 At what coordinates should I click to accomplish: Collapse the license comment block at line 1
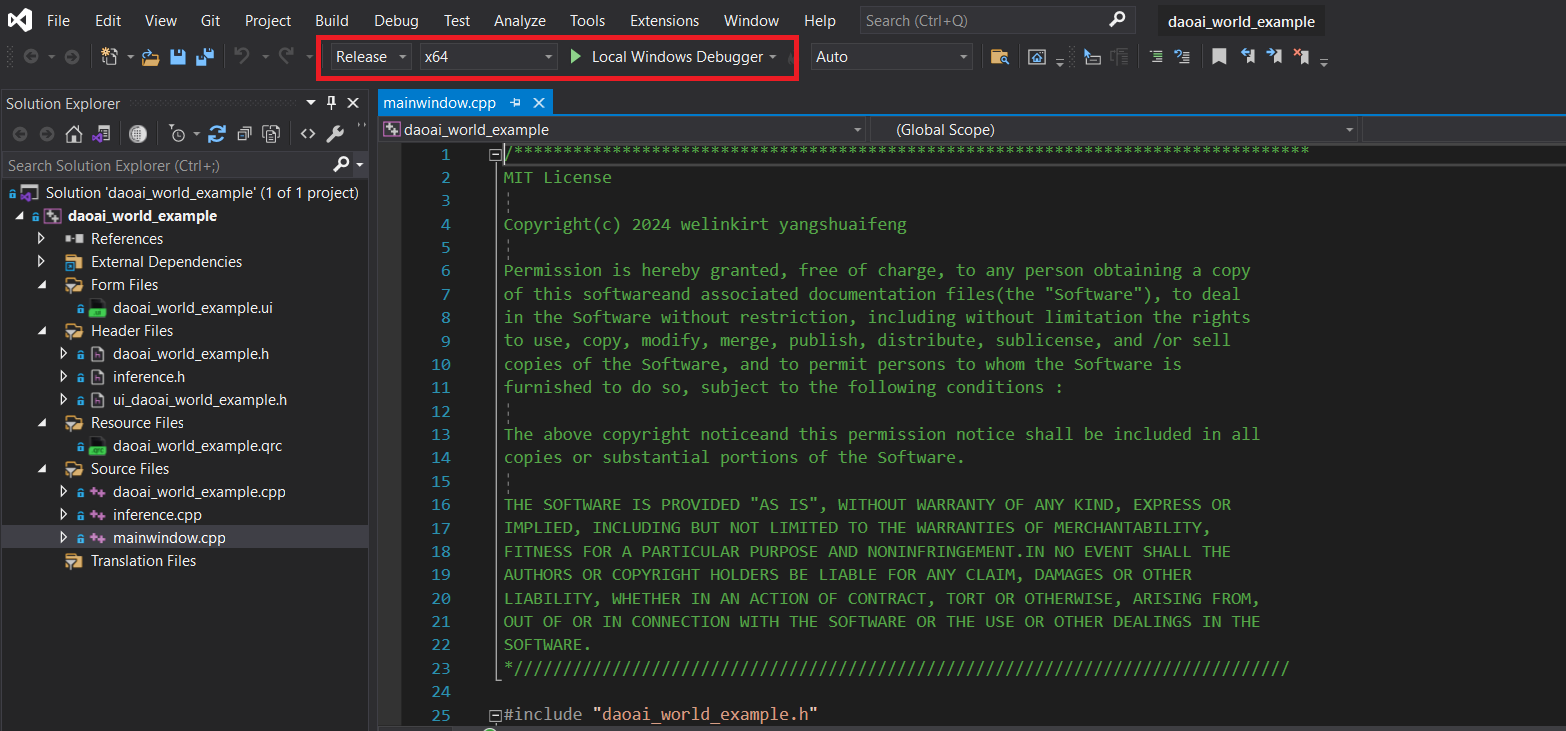tap(494, 155)
